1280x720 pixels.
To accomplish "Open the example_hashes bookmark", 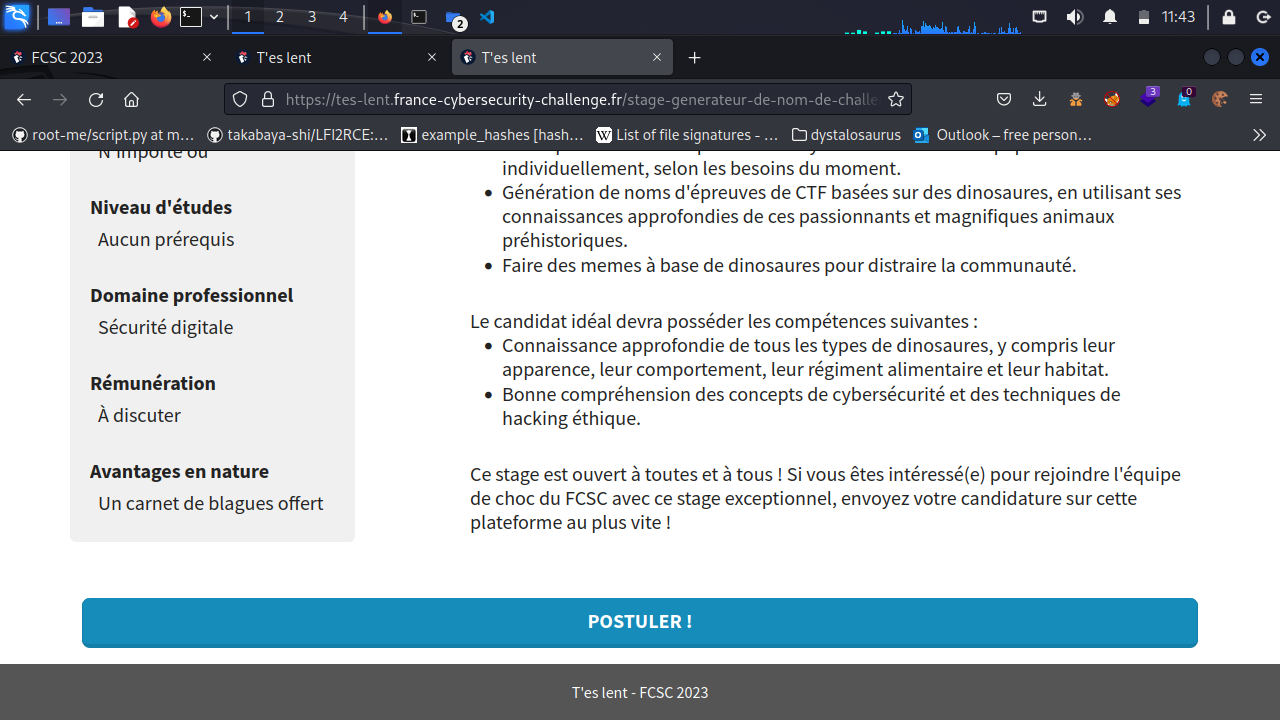I will [491, 134].
